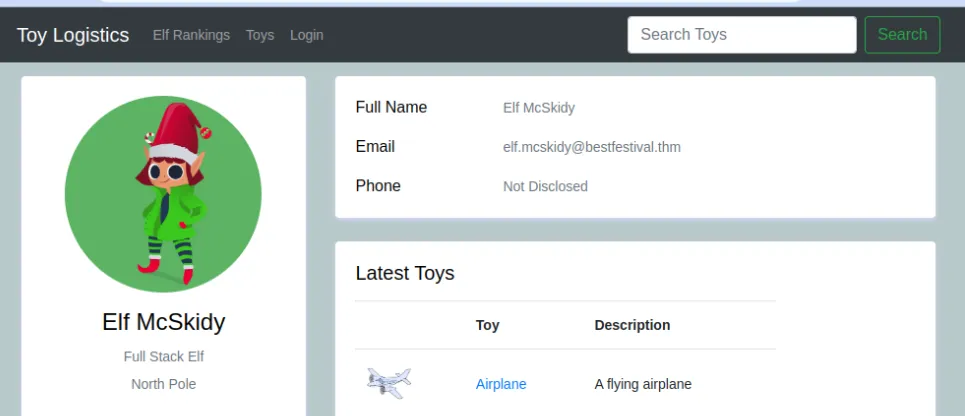The height and width of the screenshot is (416, 965).
Task: Click the A flying airplane description
Action: point(643,384)
